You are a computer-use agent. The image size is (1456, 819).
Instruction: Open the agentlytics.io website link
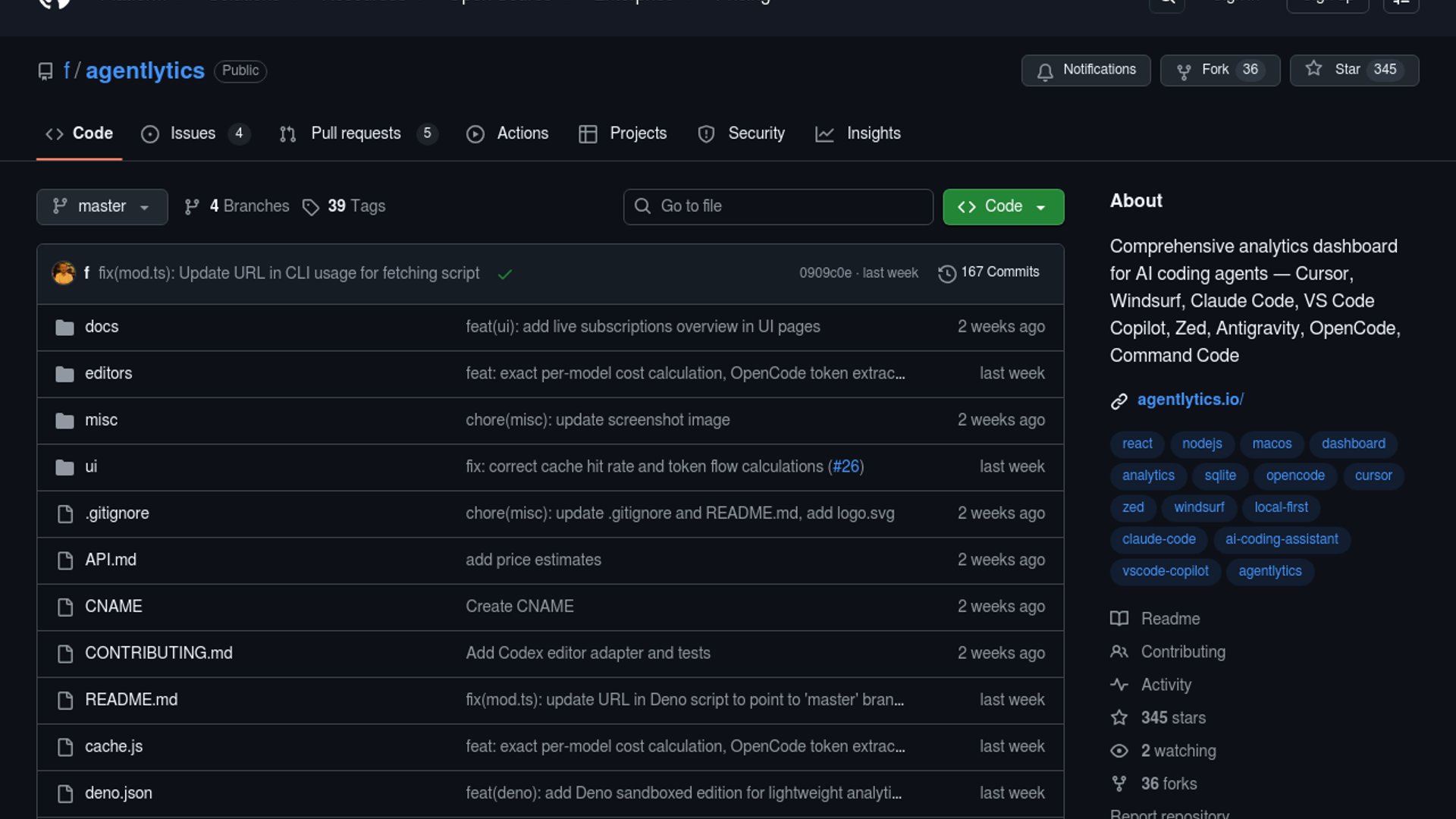coord(1189,400)
